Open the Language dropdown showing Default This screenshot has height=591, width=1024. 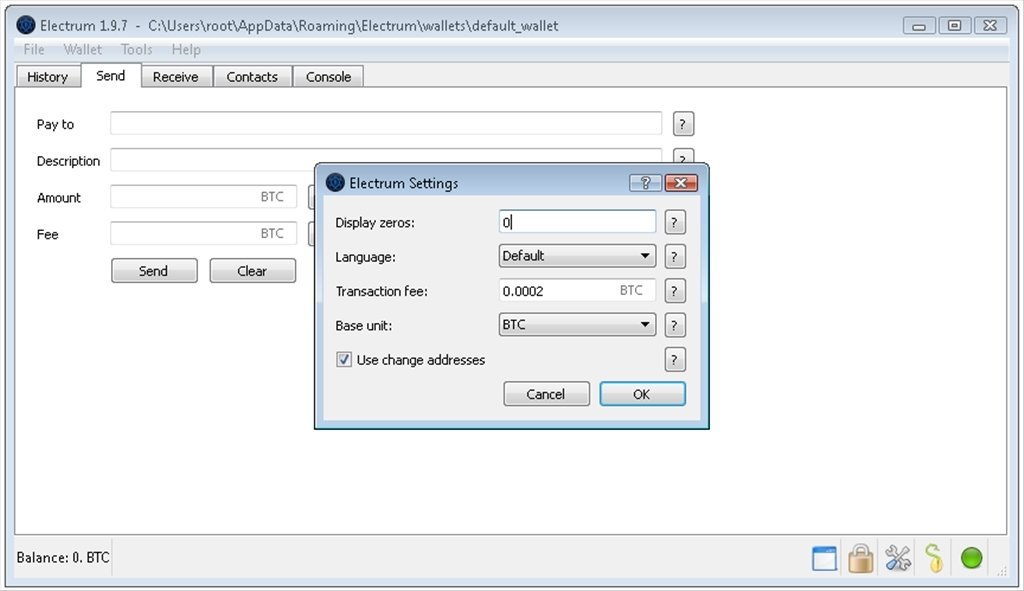(x=577, y=256)
